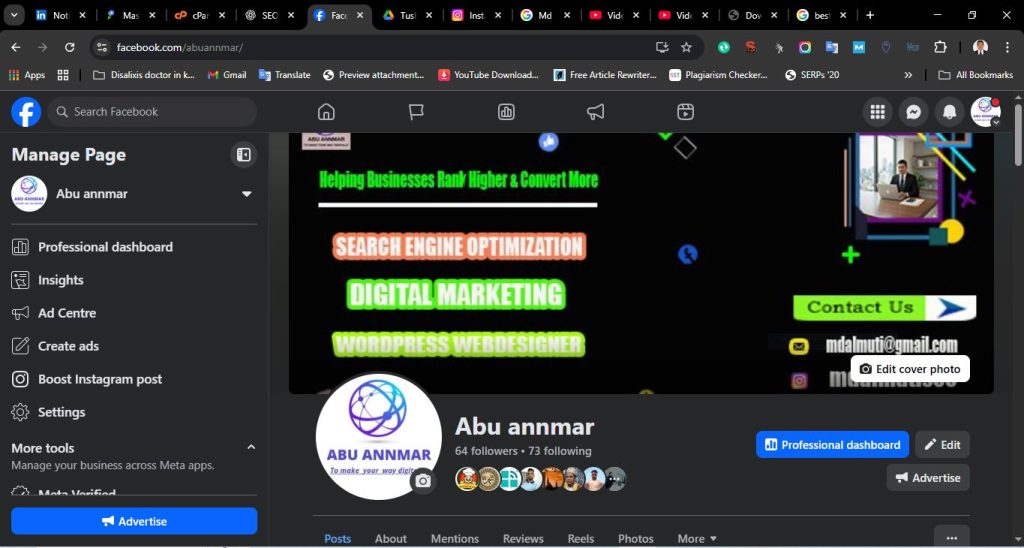Switch to the Mentions tab
Screen dimensions: 1024x548
[x=455, y=538]
